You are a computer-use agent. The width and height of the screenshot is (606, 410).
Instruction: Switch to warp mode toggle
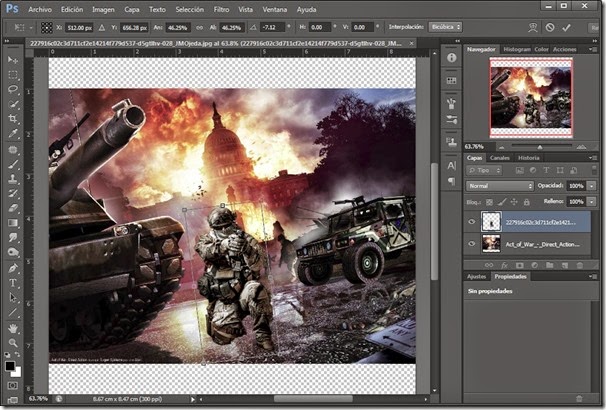[x=533, y=27]
